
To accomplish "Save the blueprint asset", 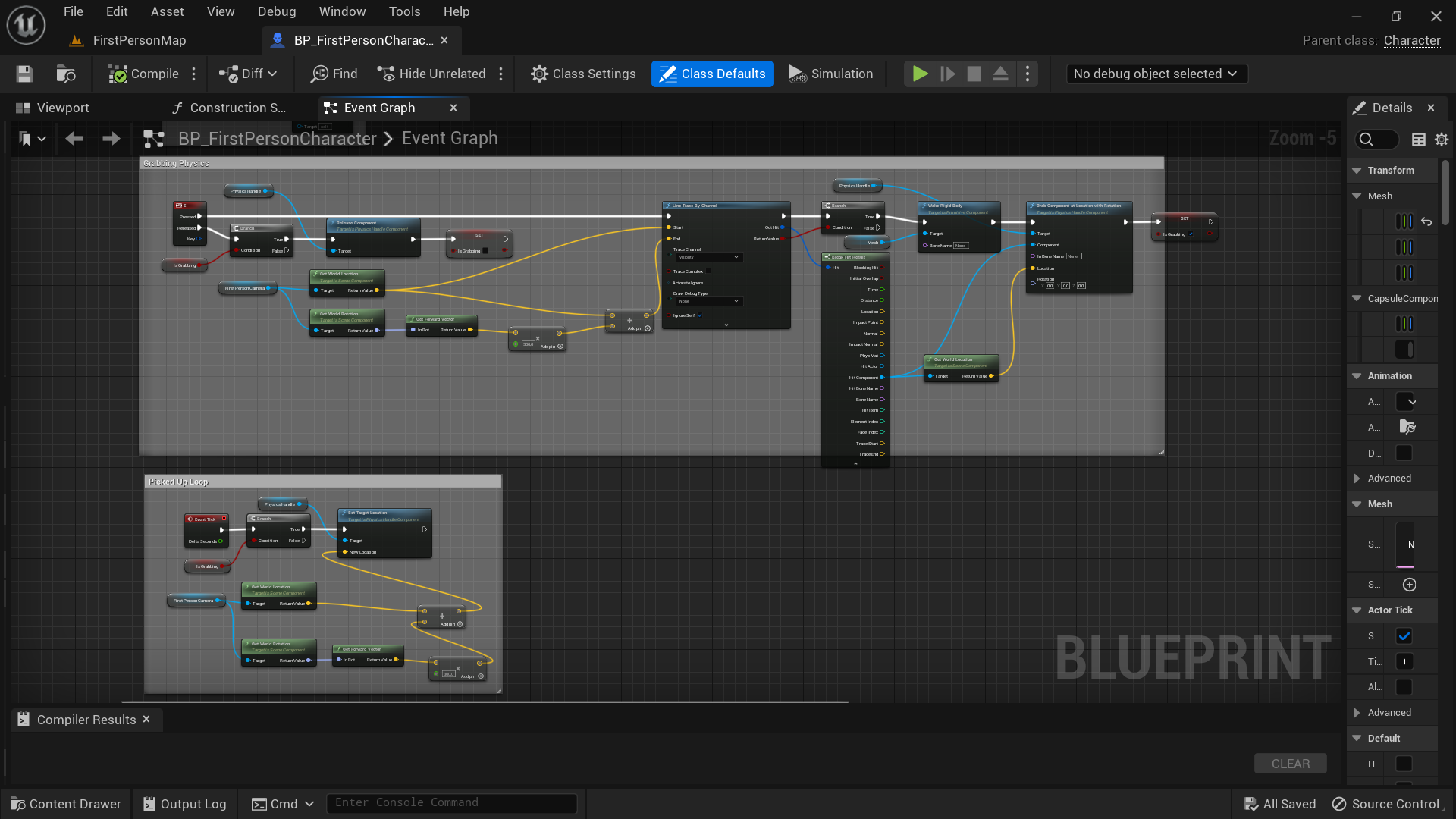I will pos(24,74).
